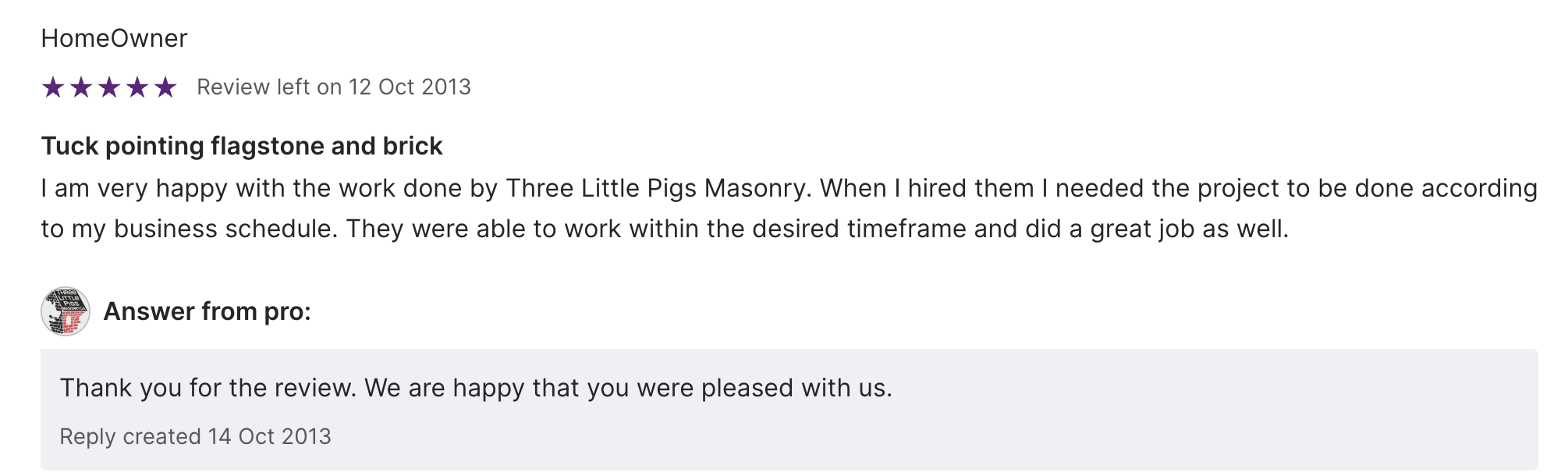Open the Three Little Pigs Masonry avatar
The image size is (1568, 476).
tap(66, 311)
